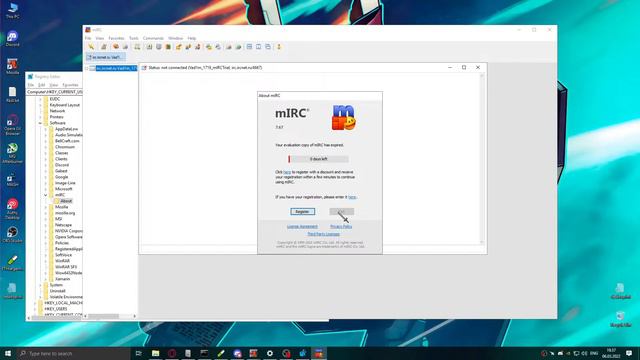Click the '0 days left' progress bar

coord(318,159)
